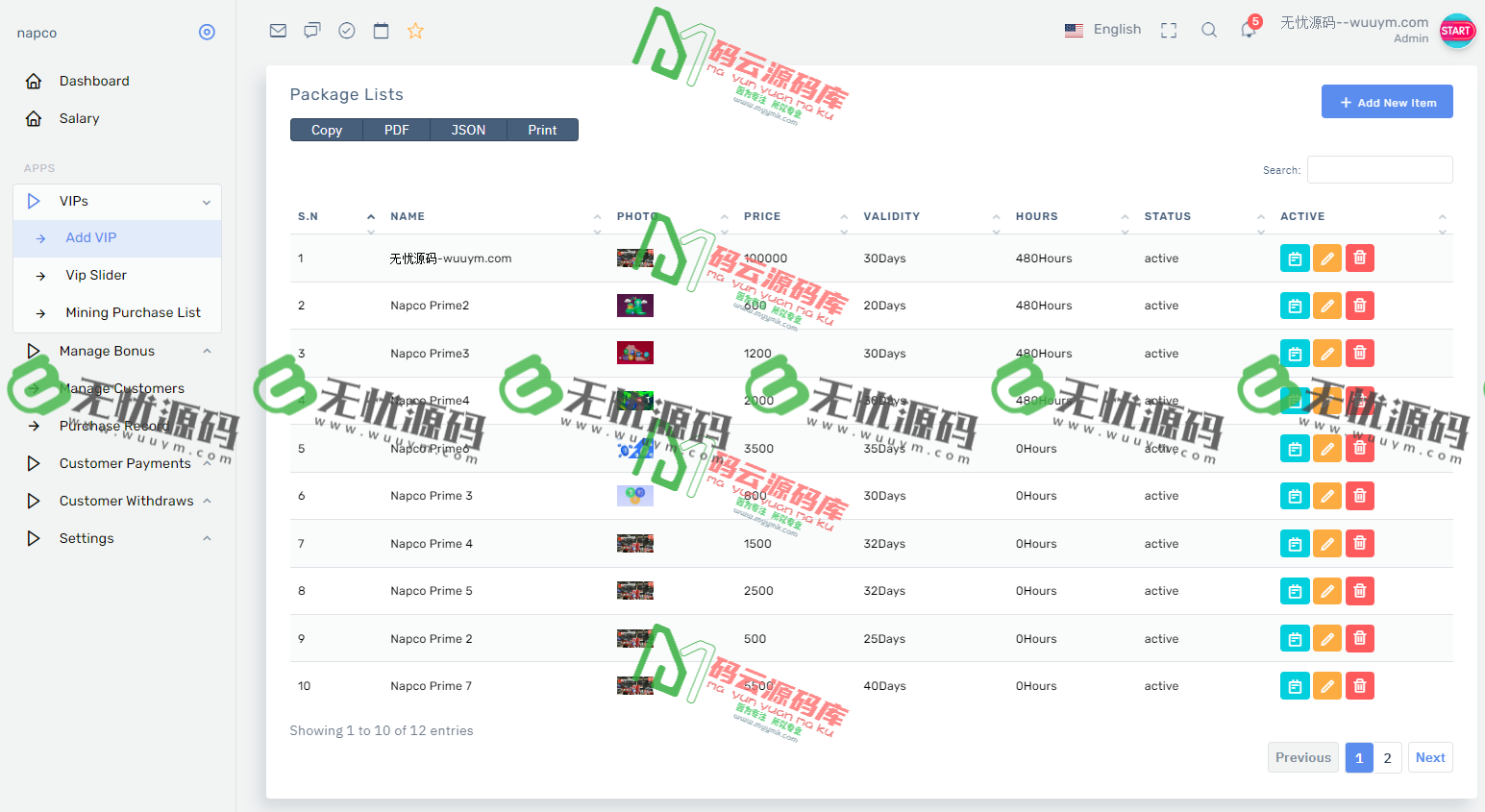This screenshot has width=1485, height=812.
Task: Click the star favorites icon in toolbar
Action: tap(415, 30)
